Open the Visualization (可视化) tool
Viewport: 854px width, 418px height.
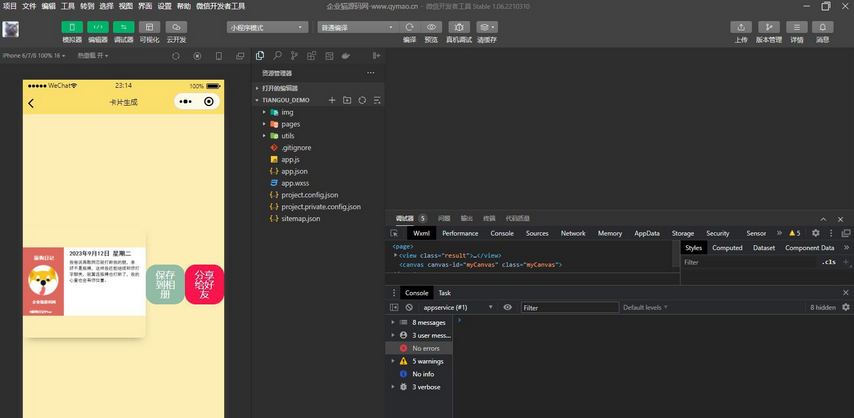[x=149, y=27]
